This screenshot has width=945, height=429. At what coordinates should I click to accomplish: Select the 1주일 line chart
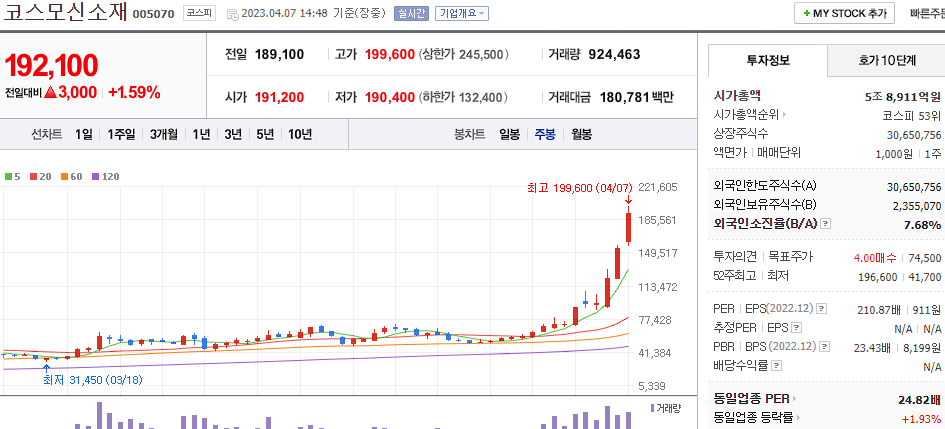(x=121, y=134)
